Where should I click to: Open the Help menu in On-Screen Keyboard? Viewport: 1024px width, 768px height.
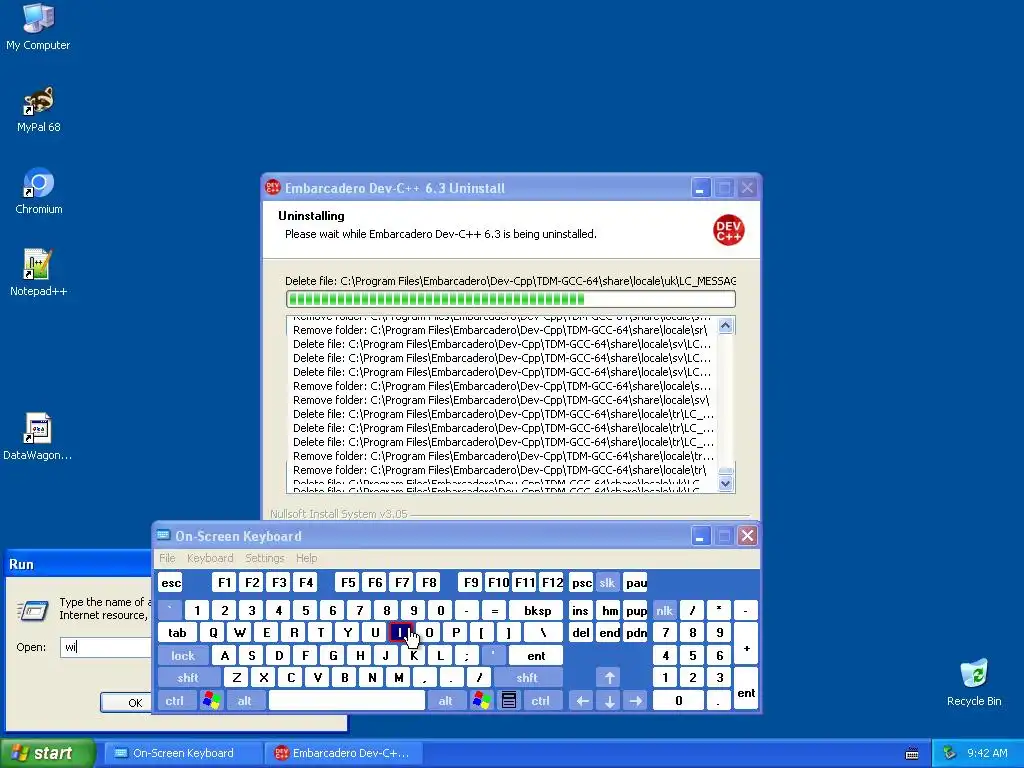306,558
